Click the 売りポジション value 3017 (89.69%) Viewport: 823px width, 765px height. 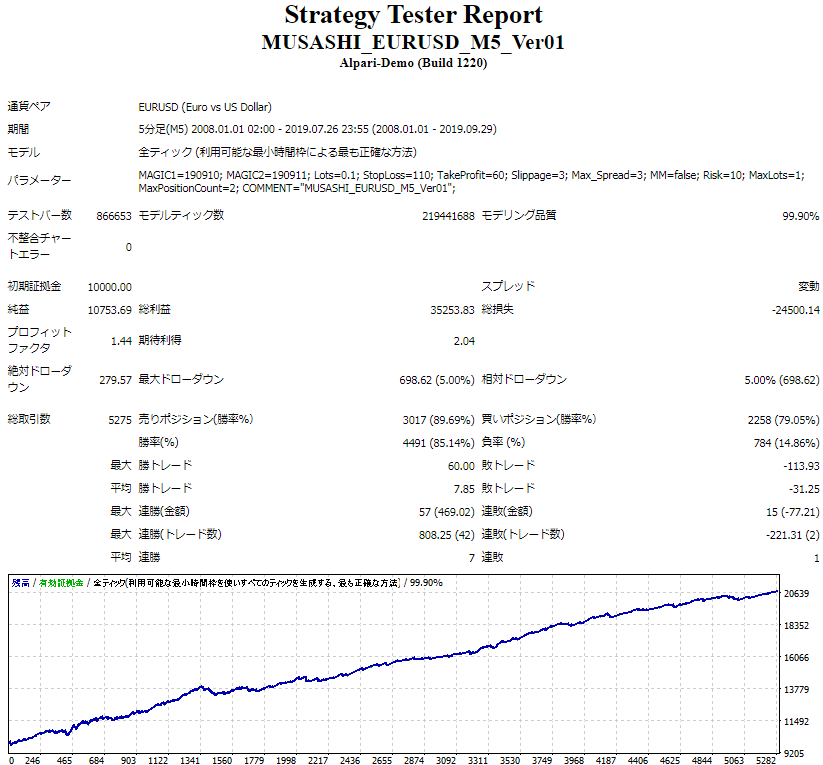point(438,420)
